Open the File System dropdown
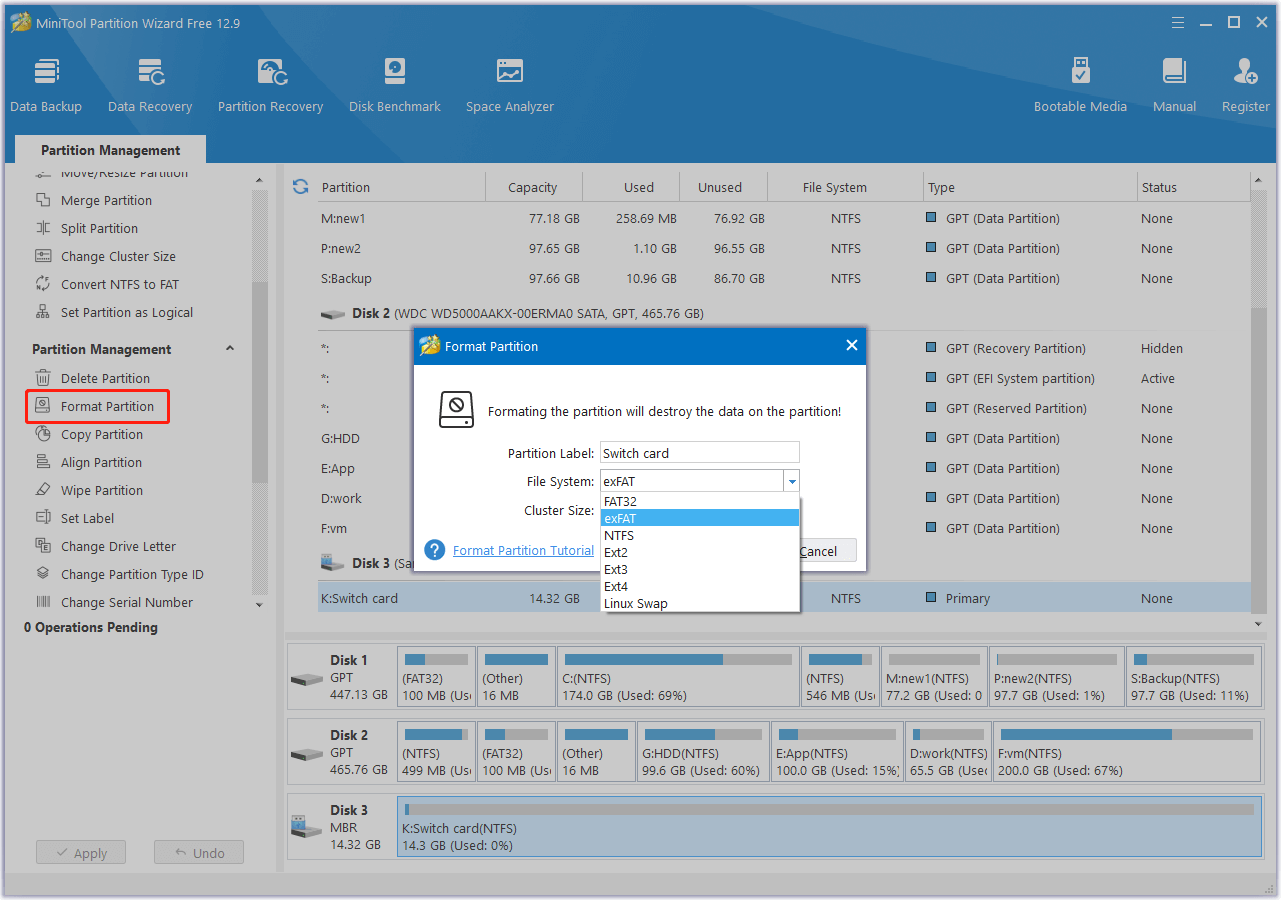 coord(792,481)
